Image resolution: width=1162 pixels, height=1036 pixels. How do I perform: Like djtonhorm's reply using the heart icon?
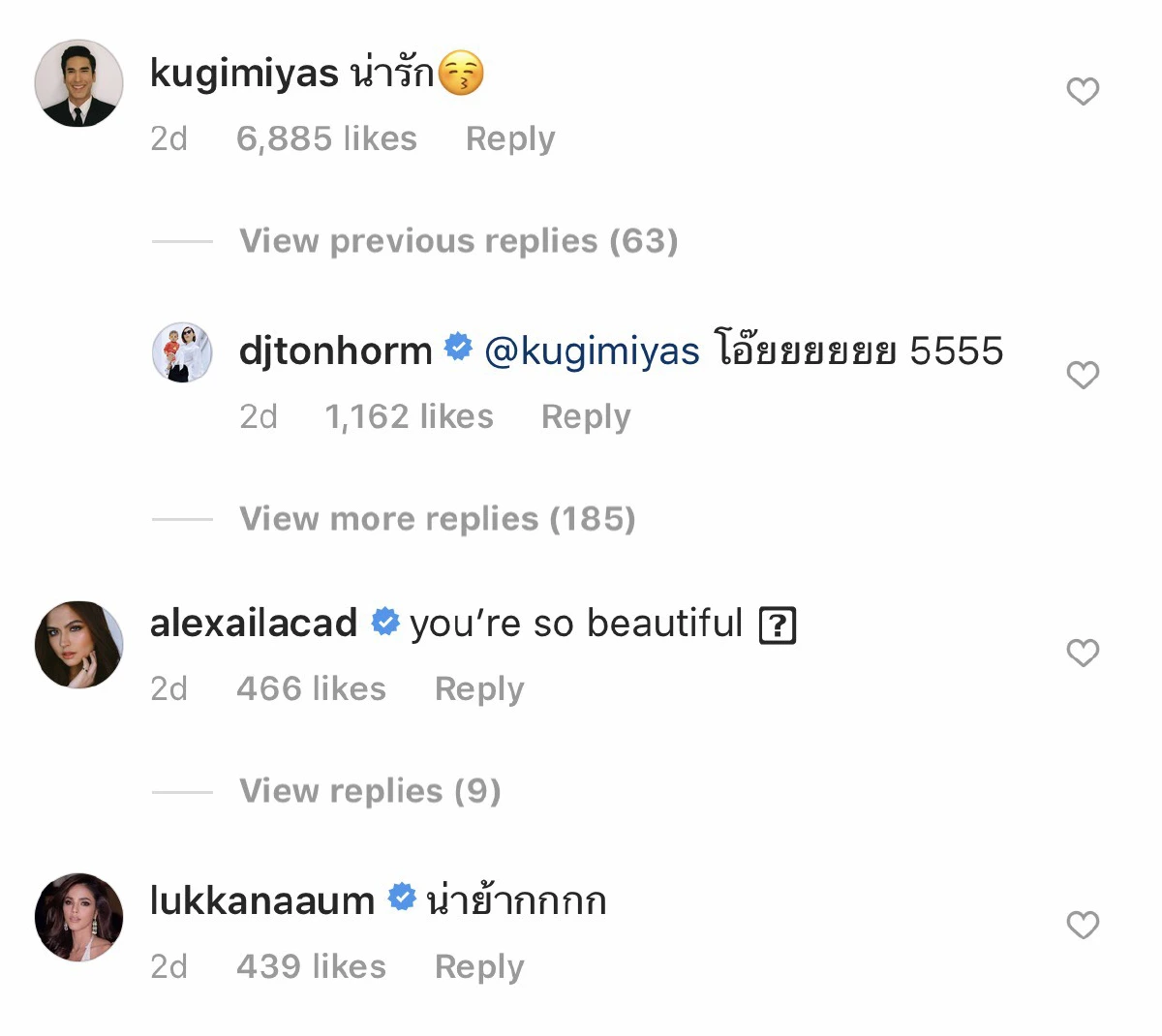(1083, 375)
